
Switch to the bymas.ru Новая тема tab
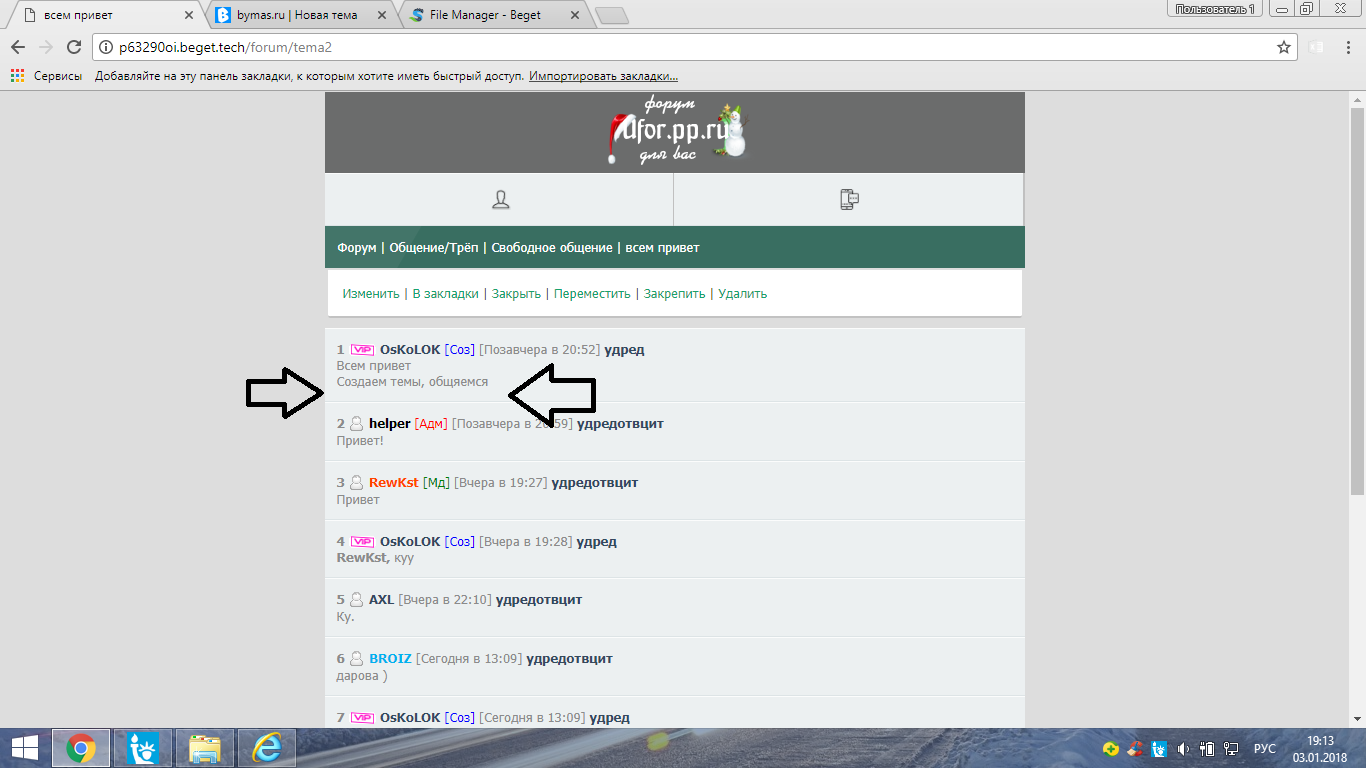click(300, 16)
